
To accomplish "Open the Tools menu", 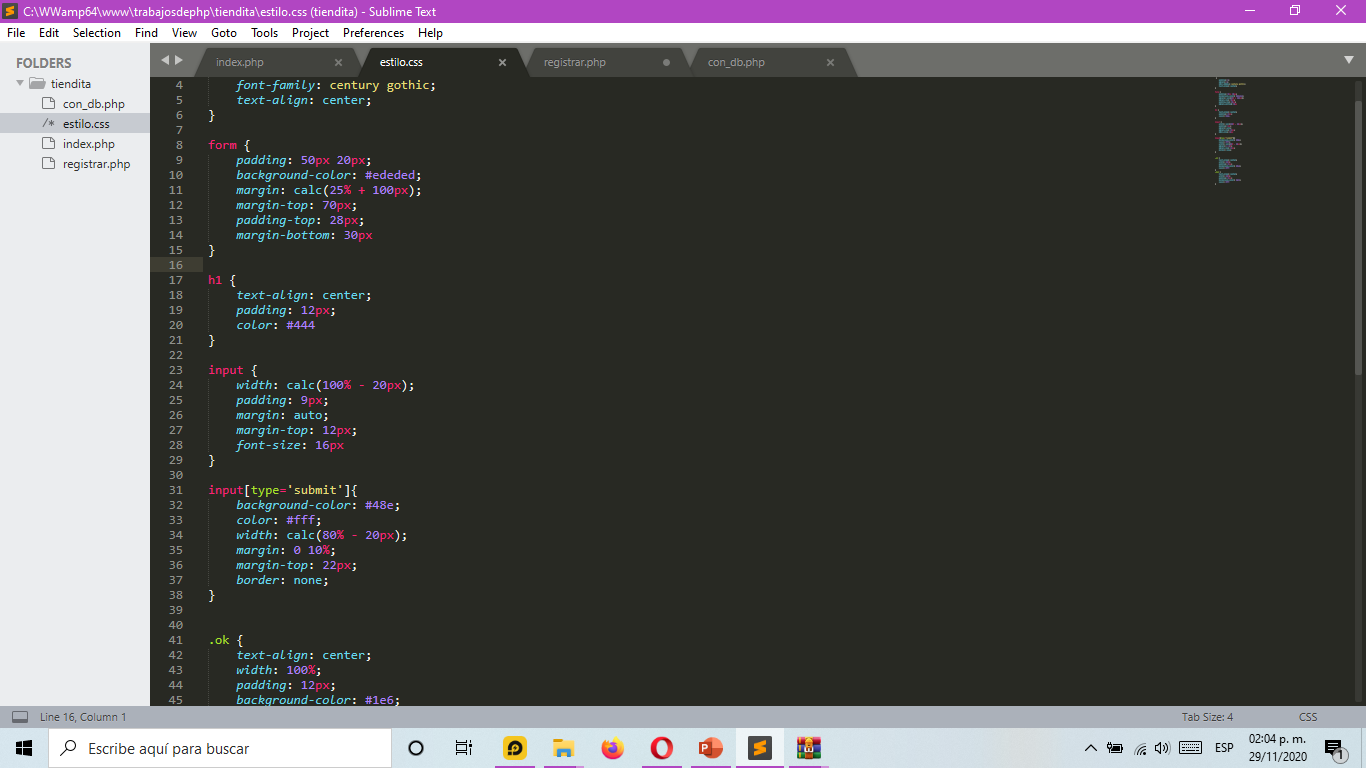I will [x=264, y=32].
